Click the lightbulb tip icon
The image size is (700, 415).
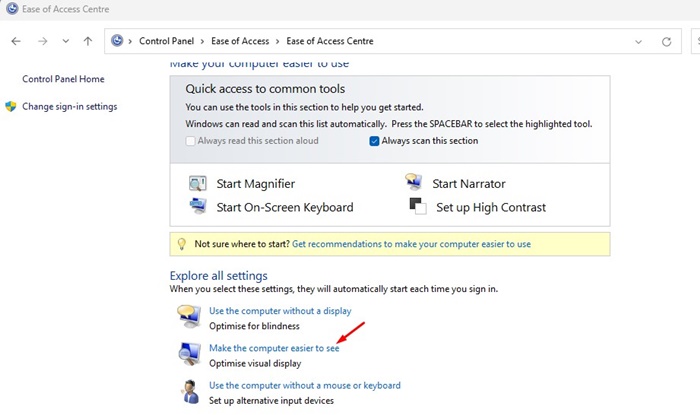click(x=182, y=244)
